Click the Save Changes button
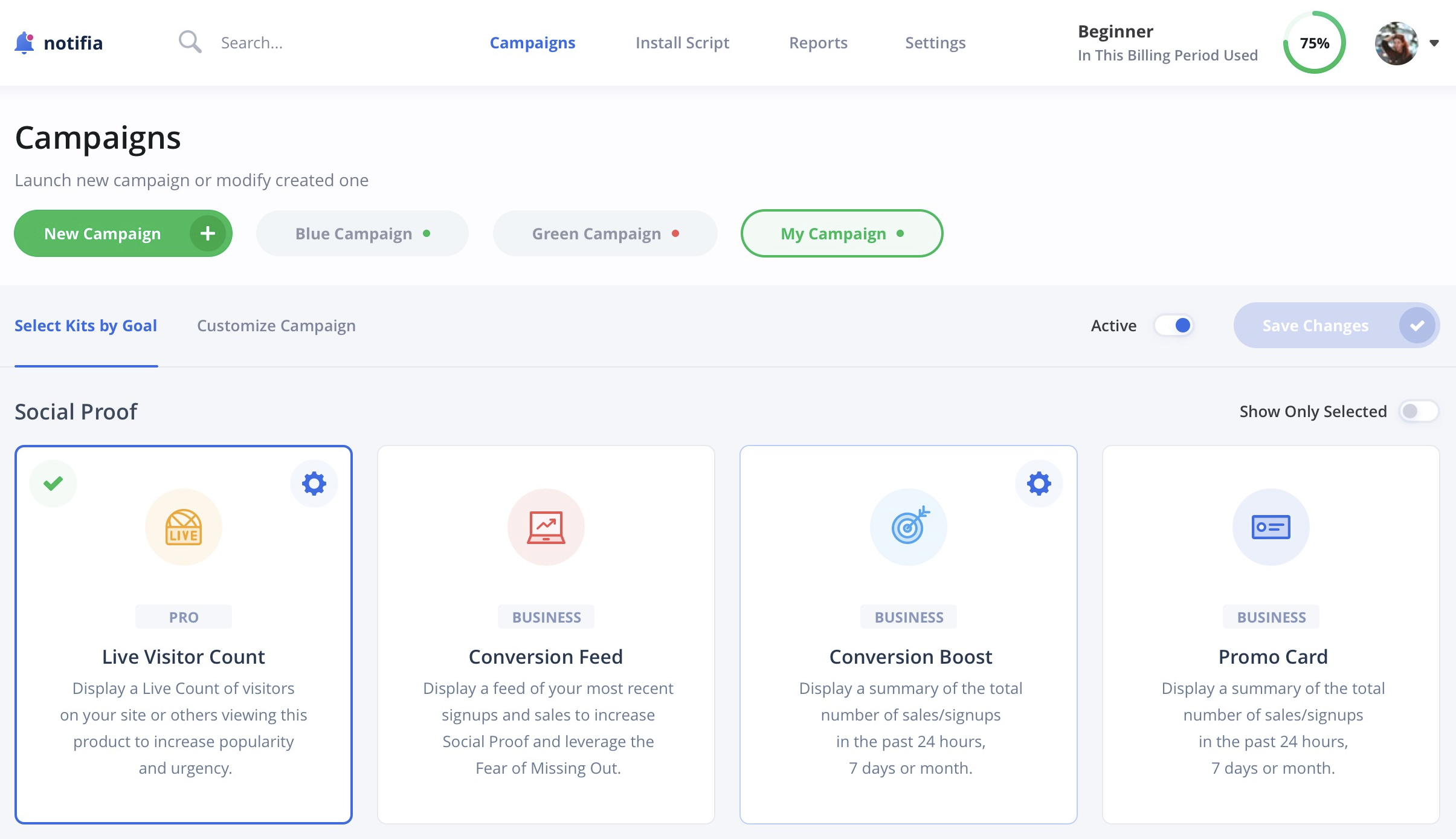1456x839 pixels. [1336, 326]
